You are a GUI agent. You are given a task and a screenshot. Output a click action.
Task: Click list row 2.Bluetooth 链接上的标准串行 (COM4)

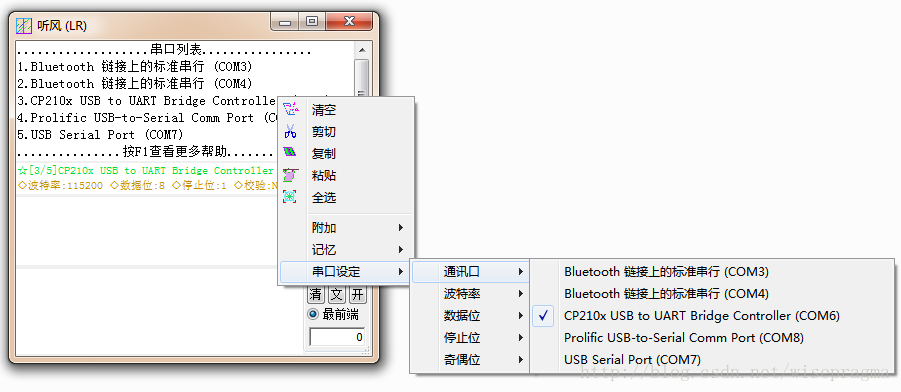pyautogui.click(x=135, y=84)
